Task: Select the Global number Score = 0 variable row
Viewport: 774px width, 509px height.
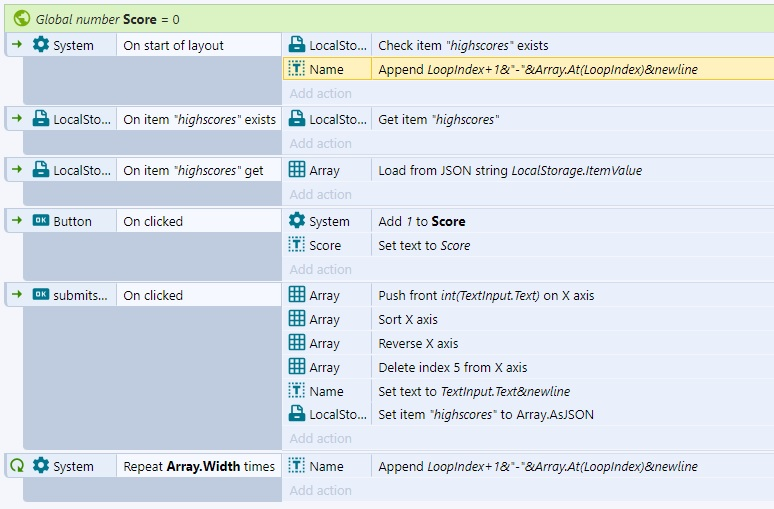Action: tap(389, 19)
